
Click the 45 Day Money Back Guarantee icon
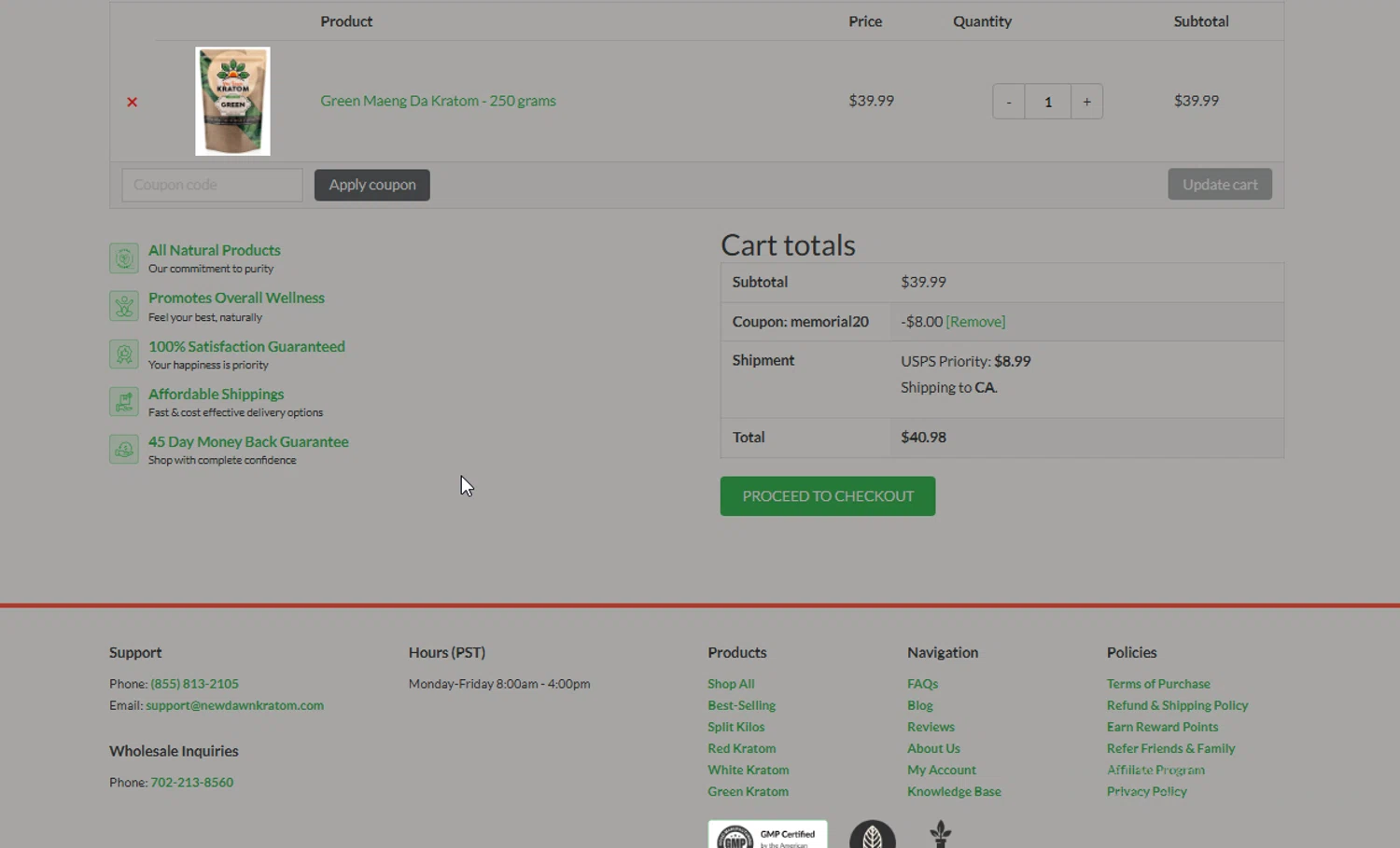[x=124, y=450]
